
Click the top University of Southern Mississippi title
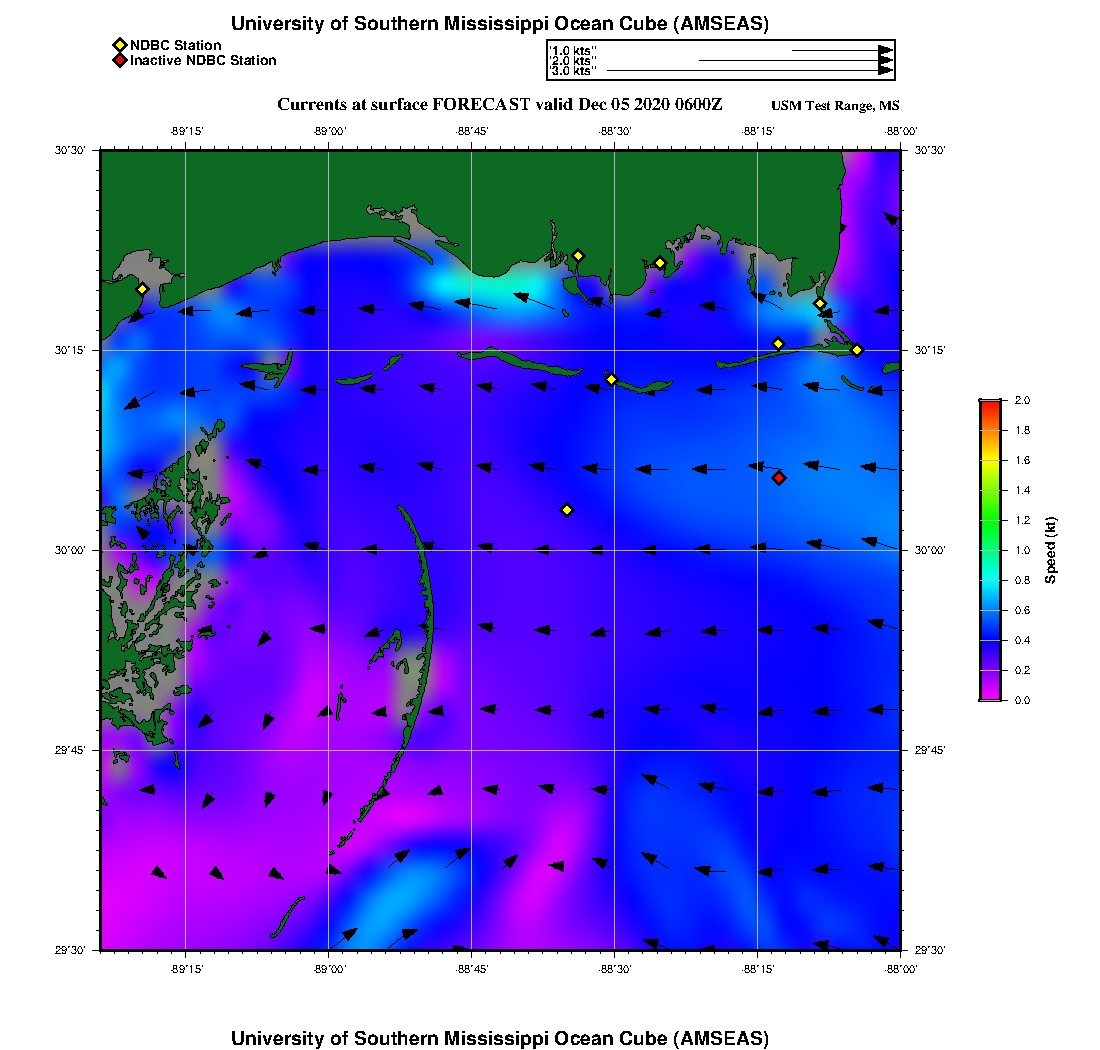tap(500, 23)
